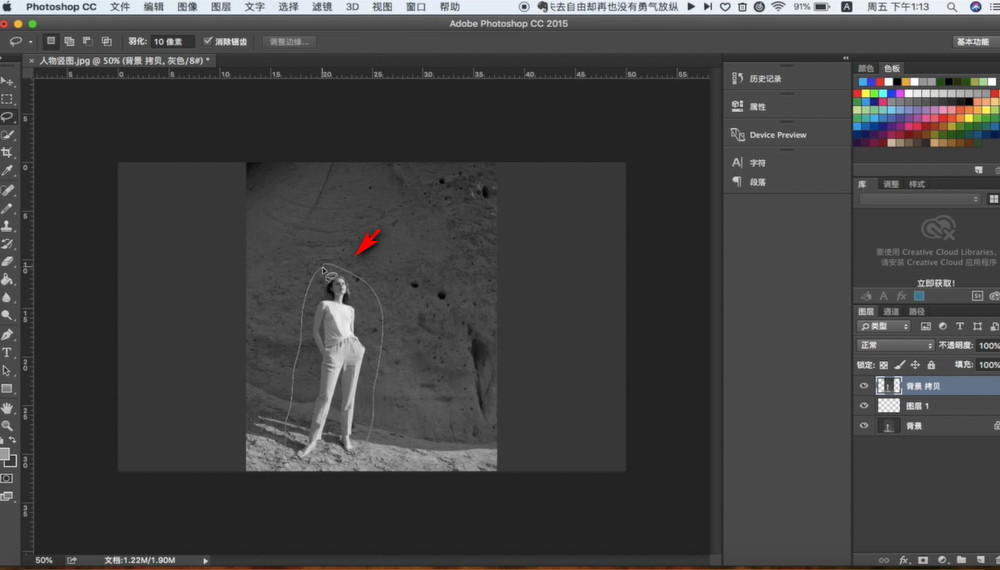Select the Healing Brush tool
The height and width of the screenshot is (570, 1000).
click(7, 190)
